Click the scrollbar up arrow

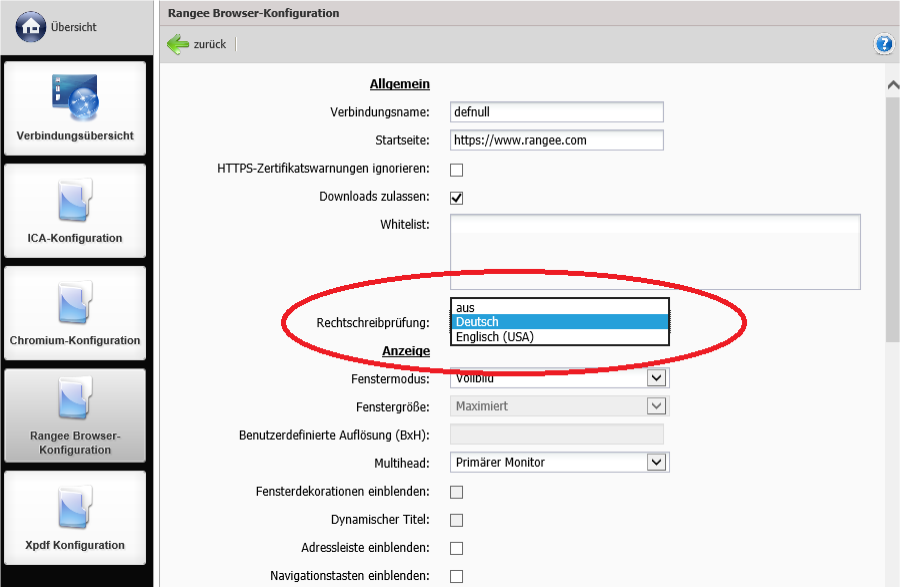[x=894, y=86]
